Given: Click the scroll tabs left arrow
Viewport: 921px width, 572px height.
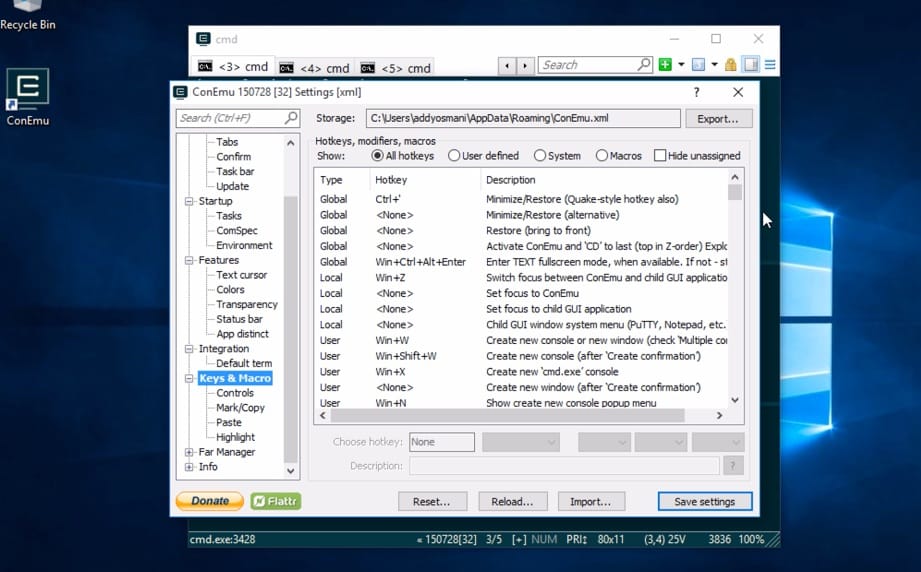Looking at the screenshot, I should 508,66.
